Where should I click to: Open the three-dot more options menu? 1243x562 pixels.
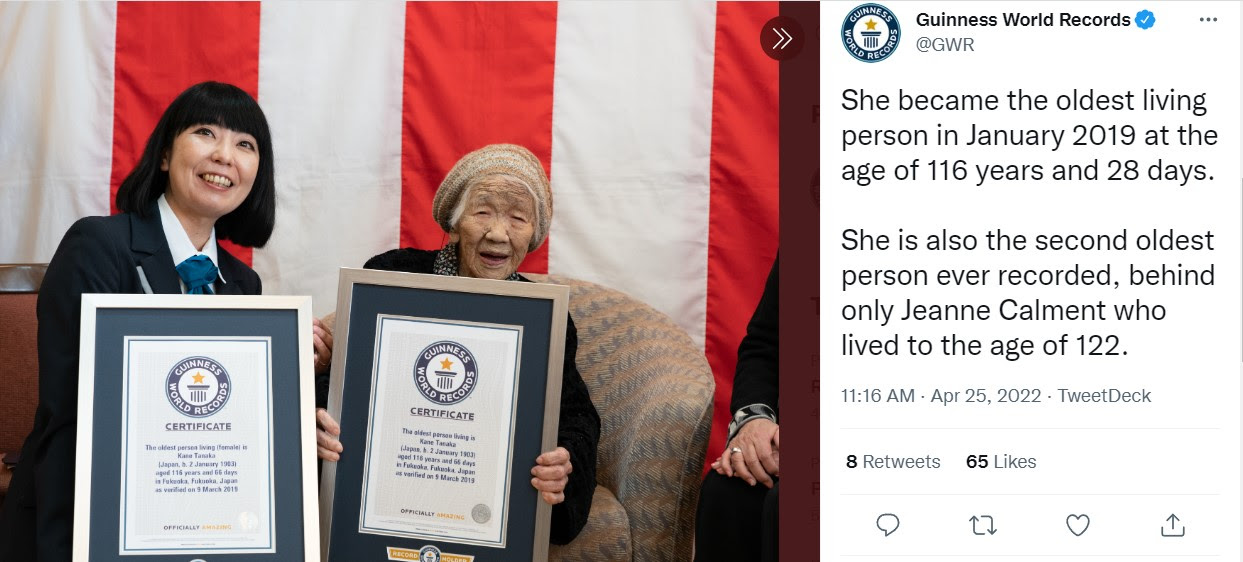(x=1207, y=20)
